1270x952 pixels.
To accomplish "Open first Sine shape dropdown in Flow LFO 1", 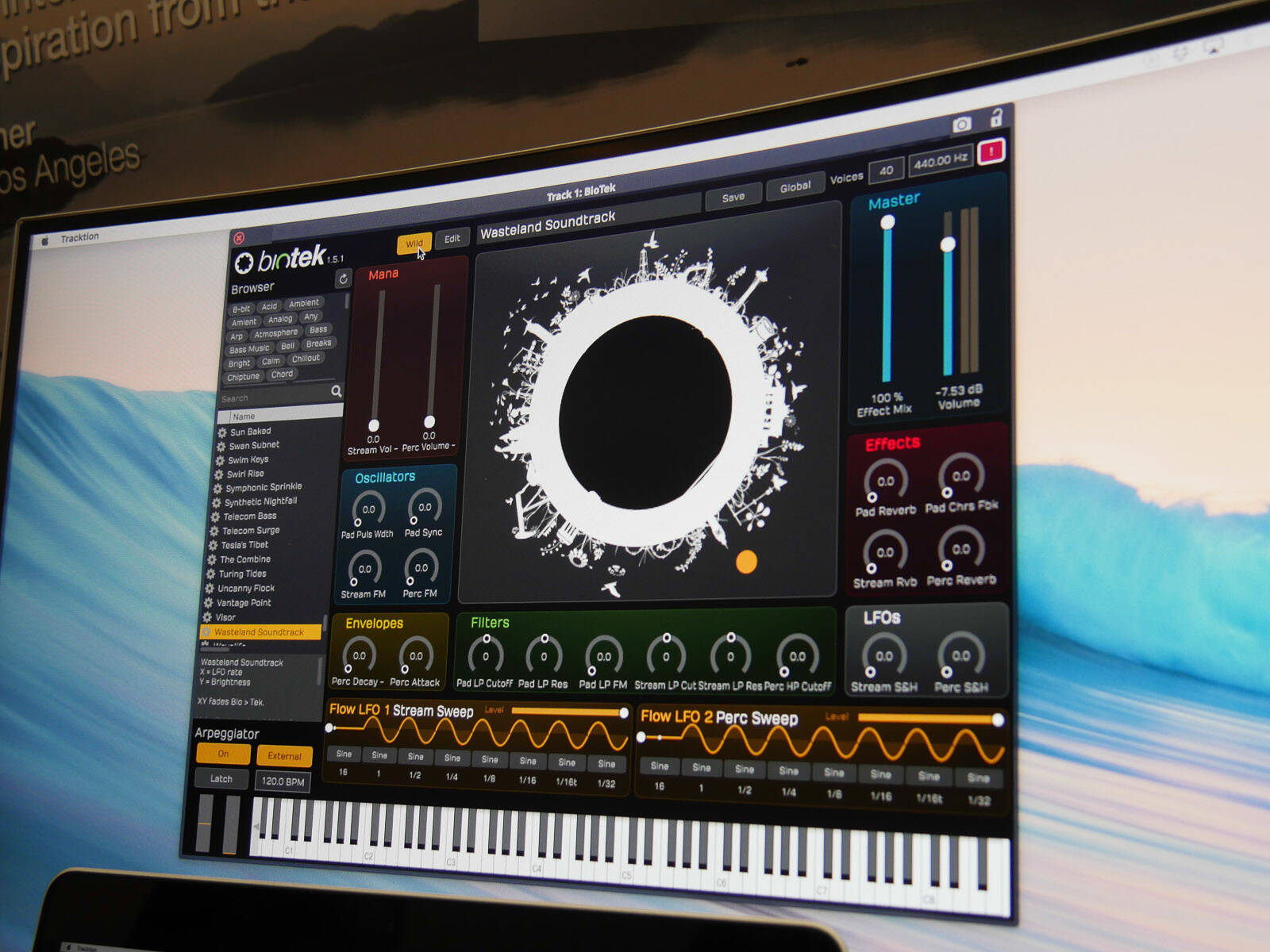I will pyautogui.click(x=344, y=754).
